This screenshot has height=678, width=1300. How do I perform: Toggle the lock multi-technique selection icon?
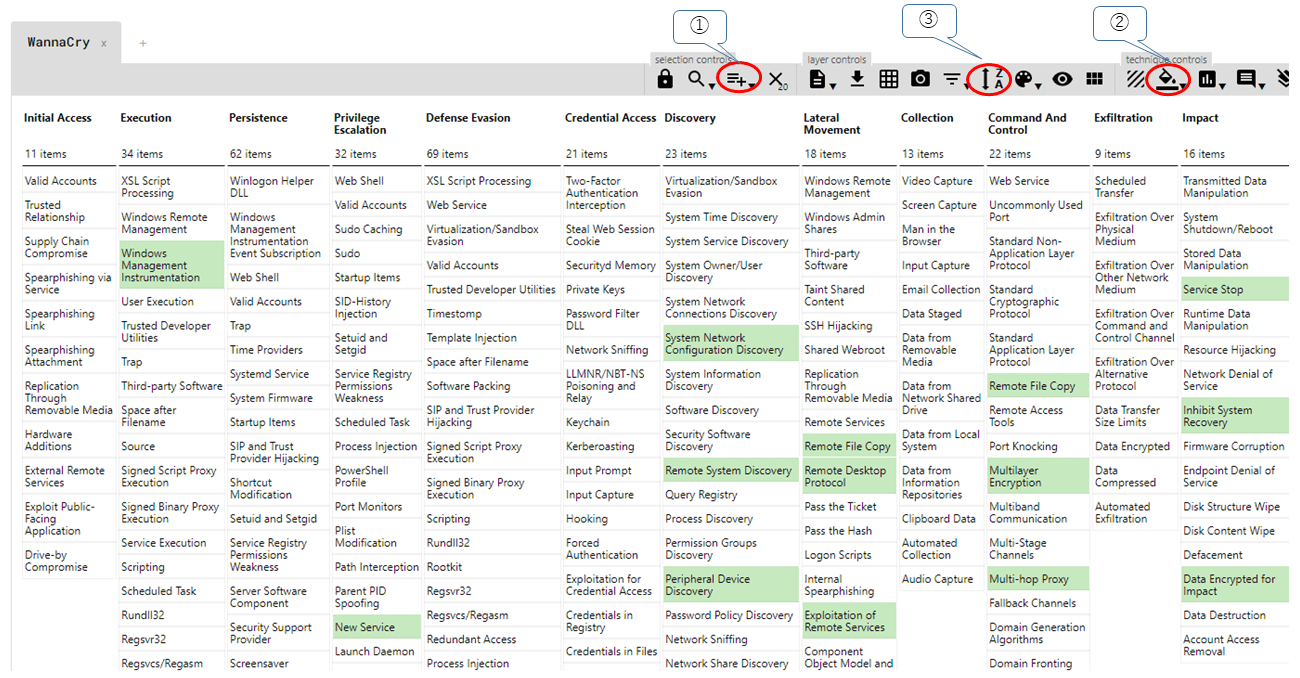[665, 79]
